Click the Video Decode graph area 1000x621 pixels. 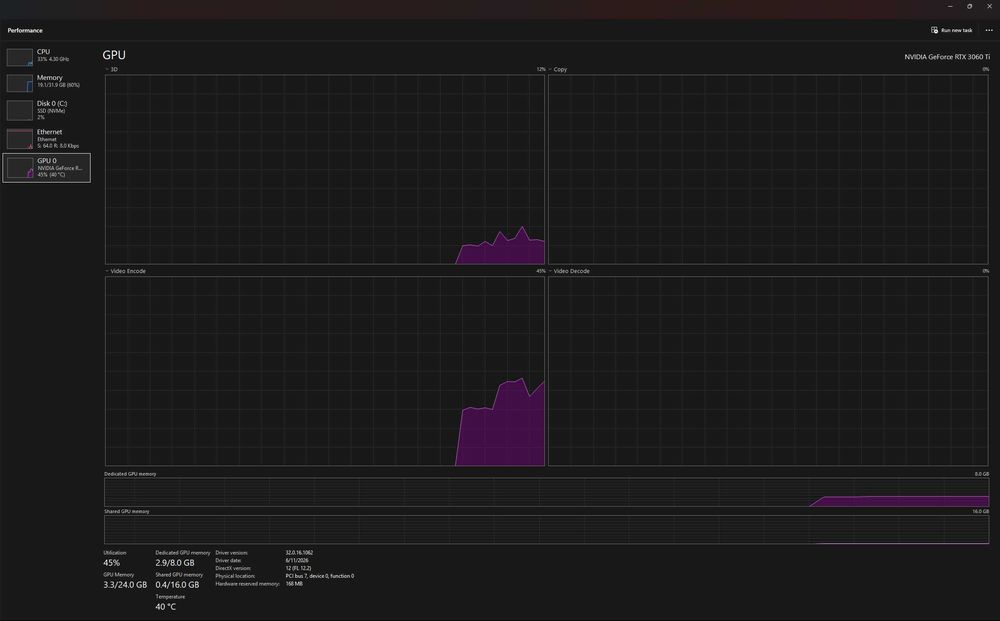768,371
